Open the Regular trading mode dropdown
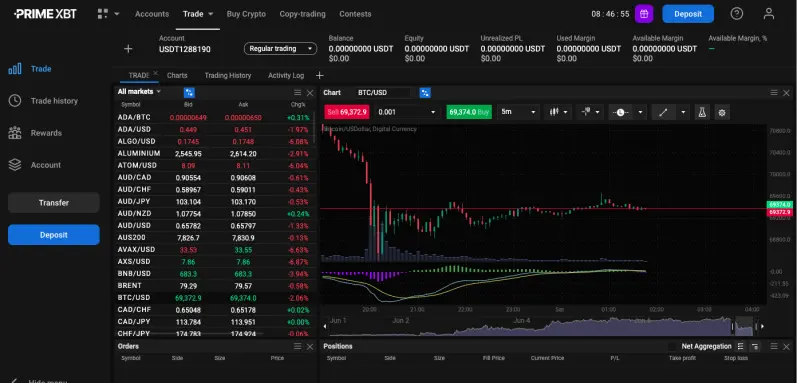797x383 pixels. coord(280,49)
